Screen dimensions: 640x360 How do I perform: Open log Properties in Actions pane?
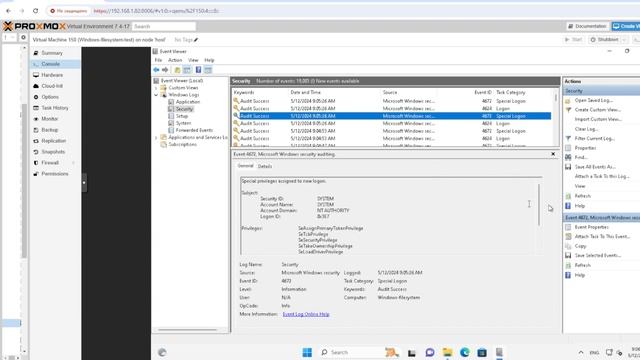pyautogui.click(x=585, y=148)
